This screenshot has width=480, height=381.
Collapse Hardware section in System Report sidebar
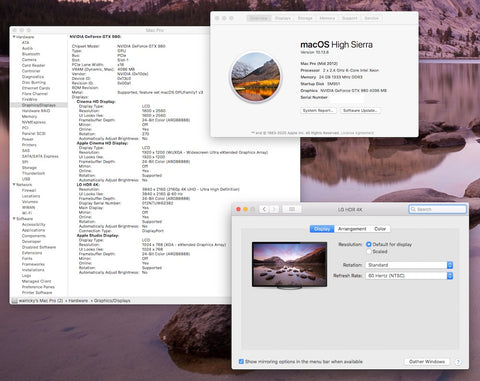click(x=14, y=37)
